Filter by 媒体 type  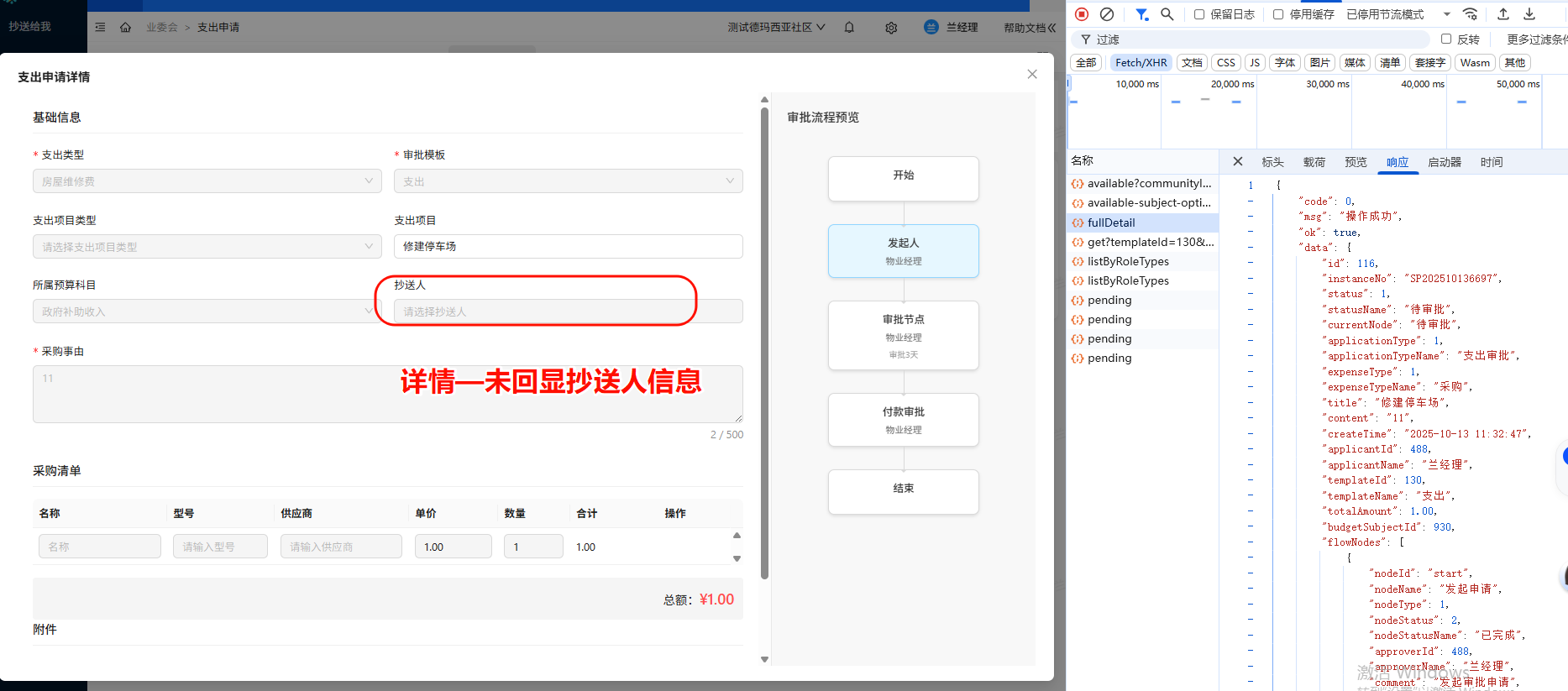point(1355,62)
